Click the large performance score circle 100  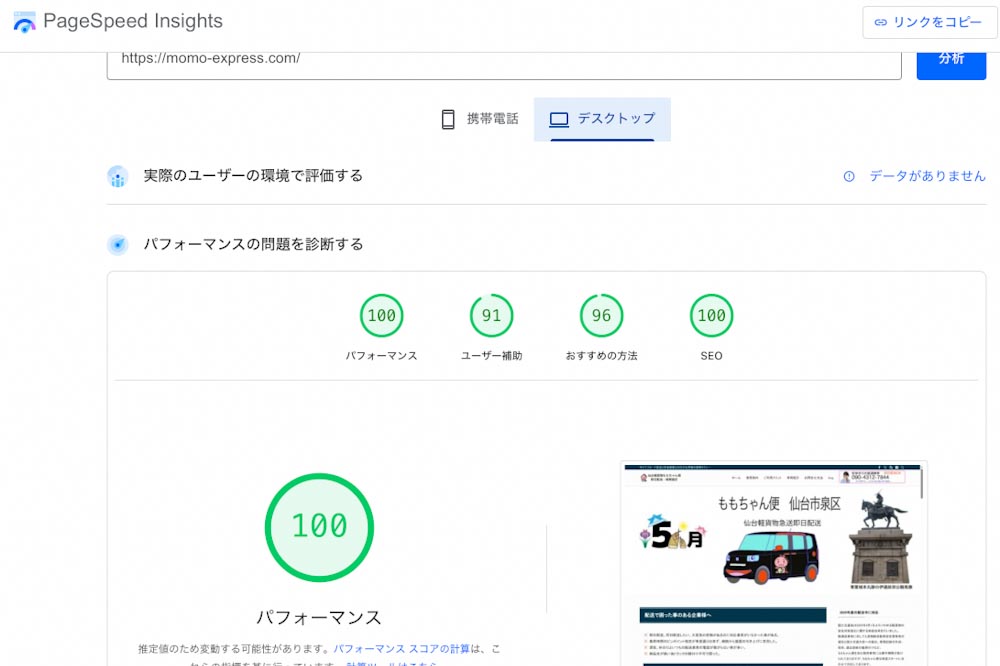click(319, 527)
